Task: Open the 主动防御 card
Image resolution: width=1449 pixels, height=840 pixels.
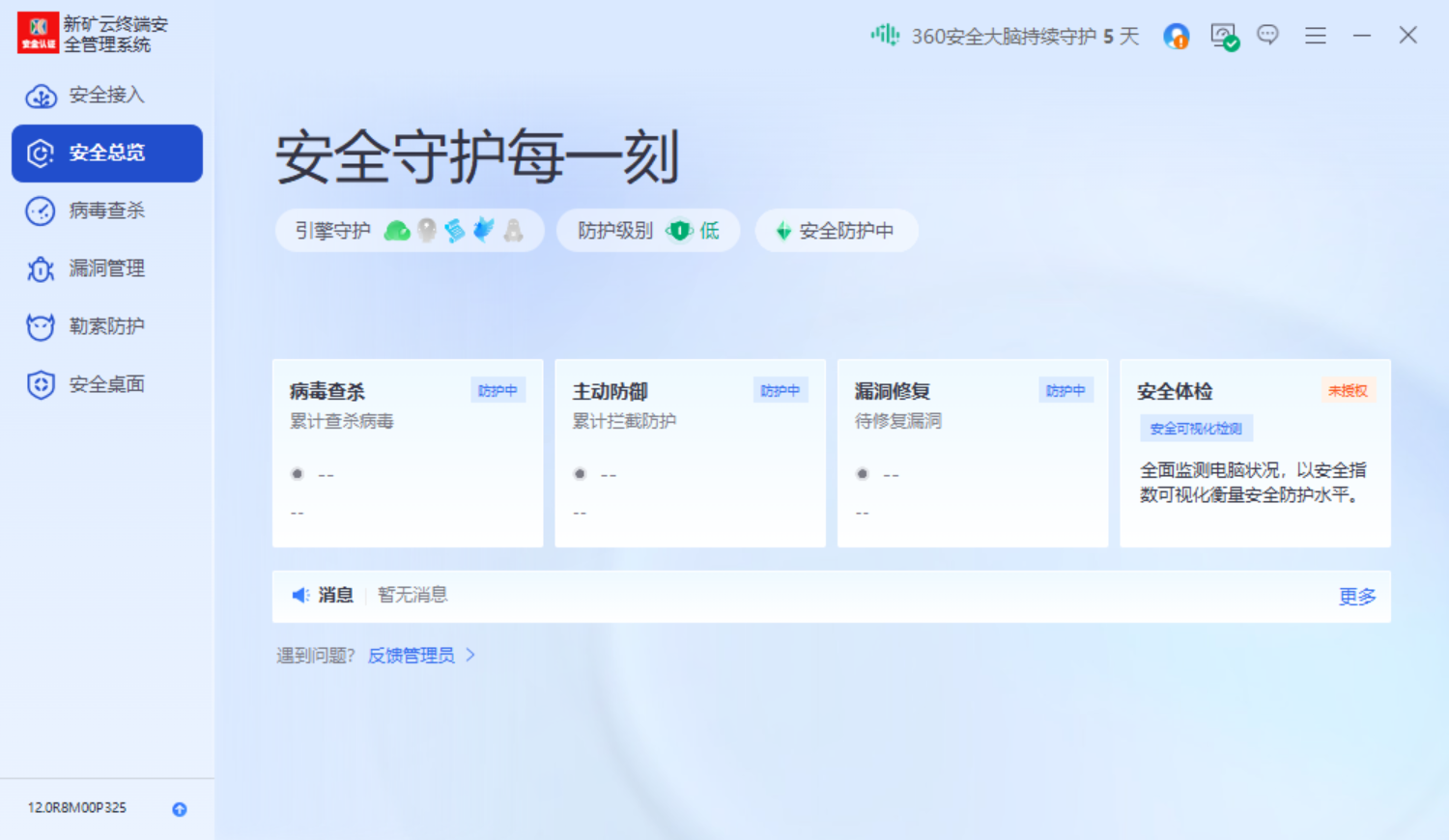Action: pos(690,452)
